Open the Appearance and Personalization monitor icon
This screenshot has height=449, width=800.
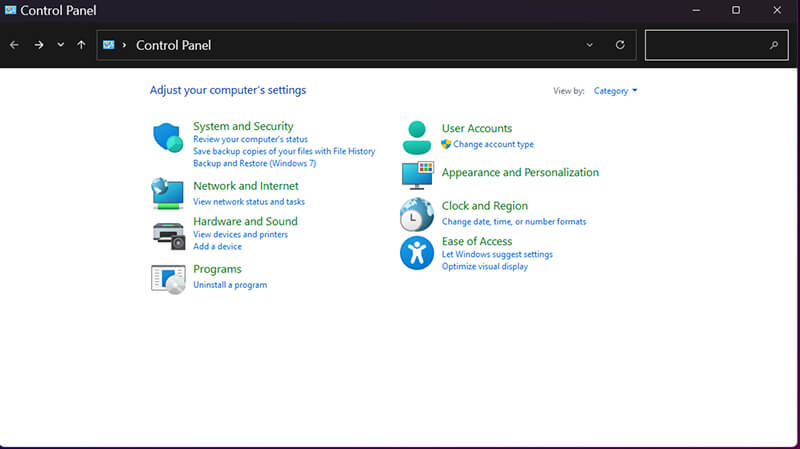[x=417, y=175]
